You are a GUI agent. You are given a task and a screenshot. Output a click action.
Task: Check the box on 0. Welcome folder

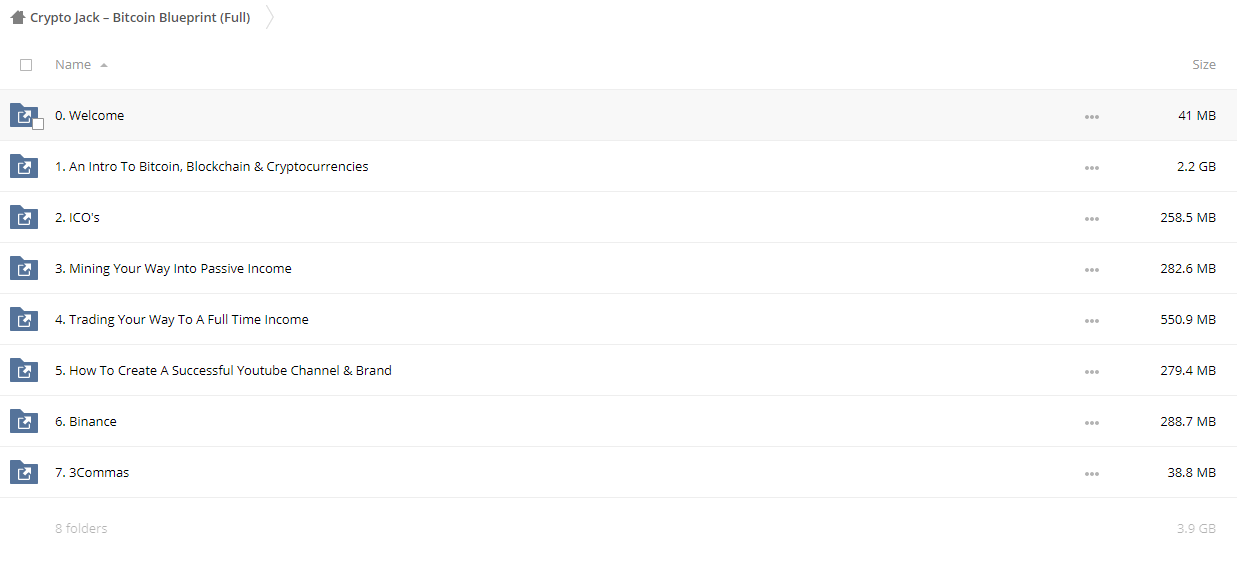[38, 124]
